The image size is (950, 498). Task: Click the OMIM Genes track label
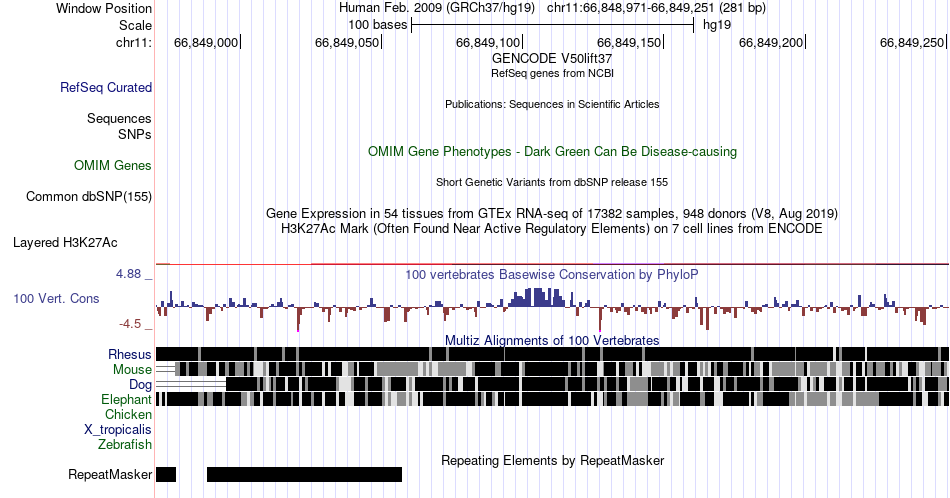113,165
